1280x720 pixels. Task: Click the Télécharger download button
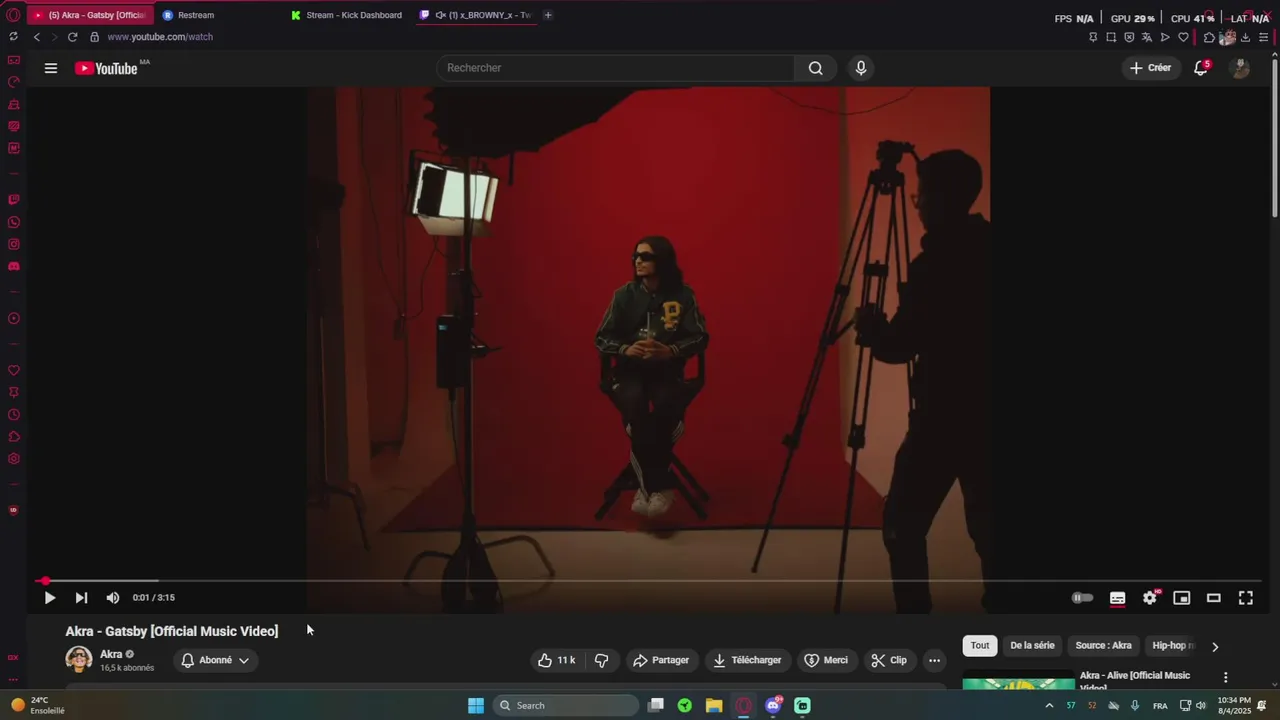coord(747,660)
